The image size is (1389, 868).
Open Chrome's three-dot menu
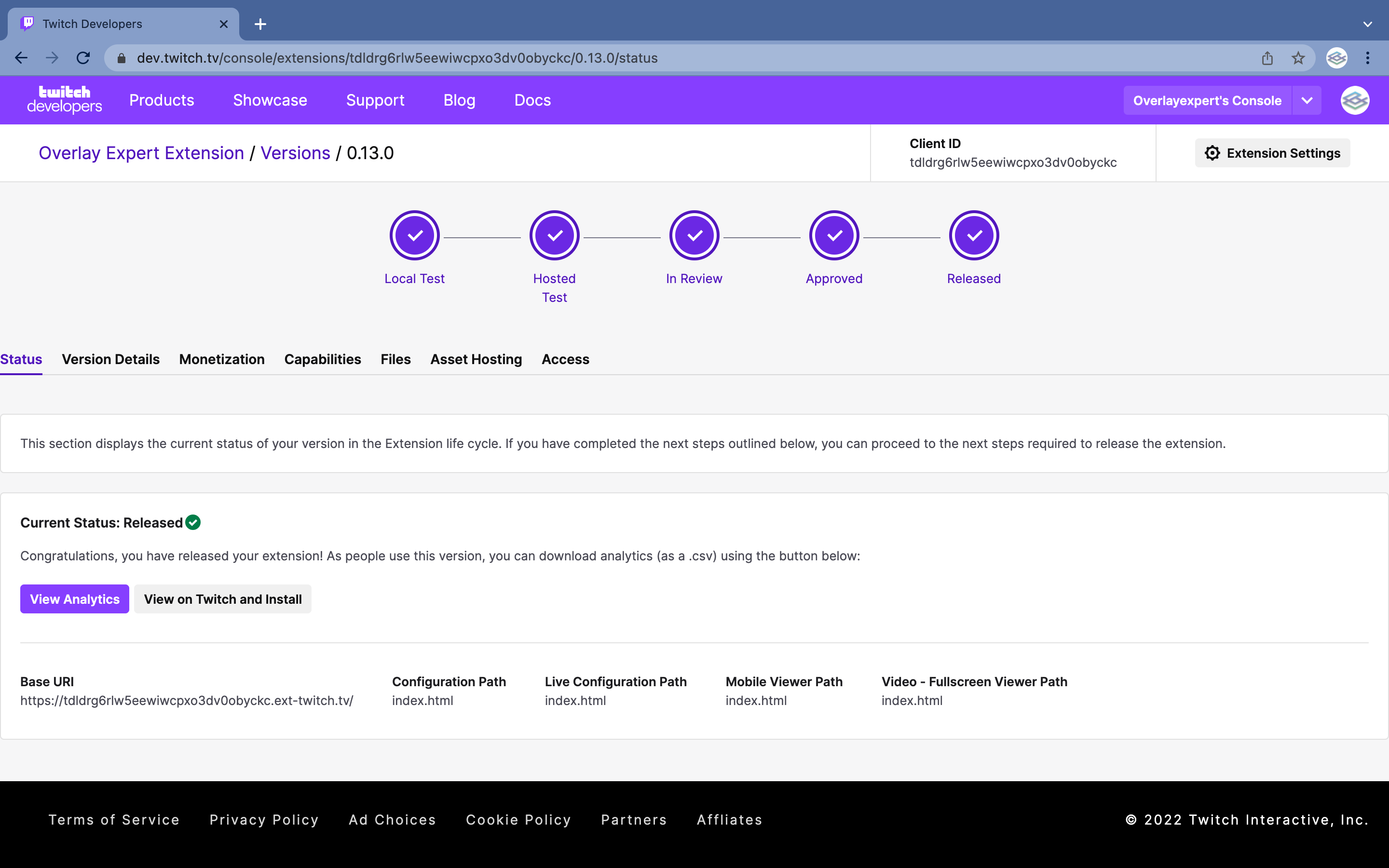(1368, 57)
